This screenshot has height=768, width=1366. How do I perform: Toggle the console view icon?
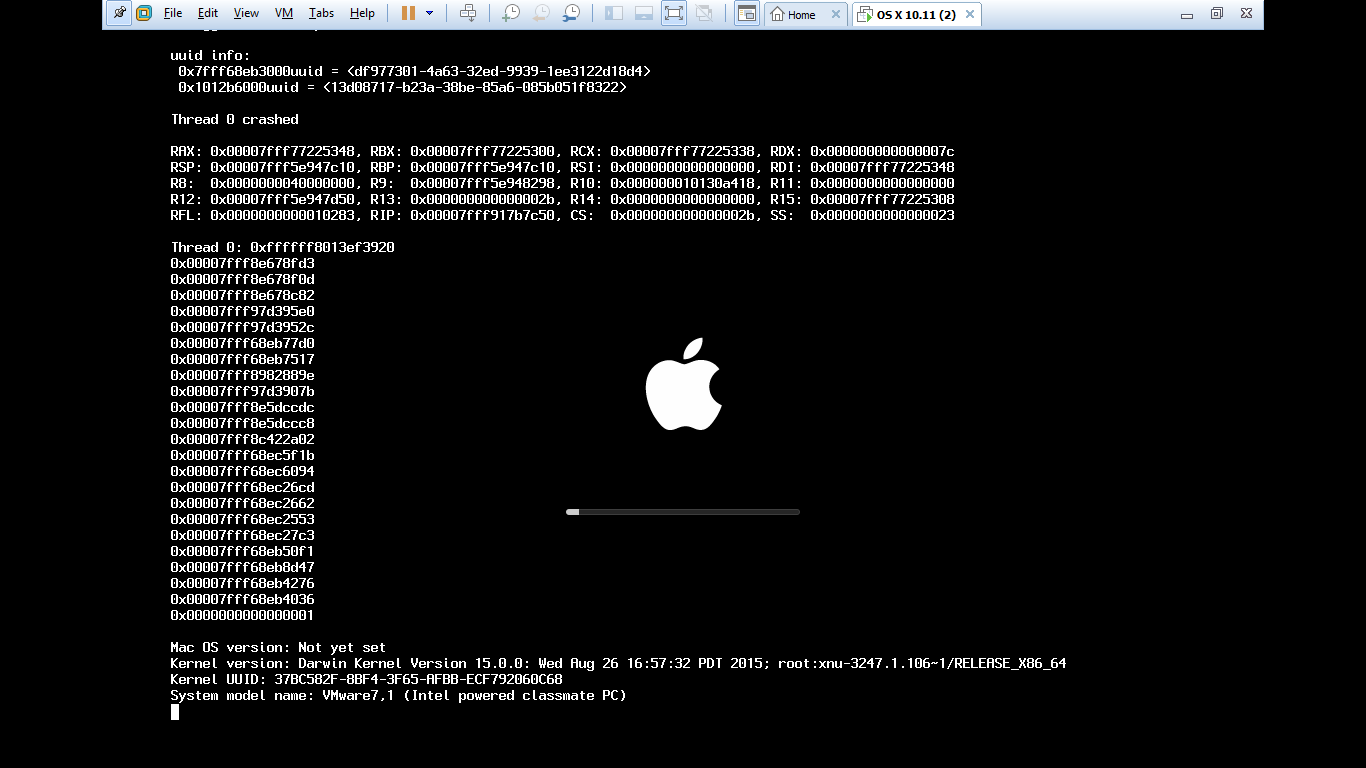tap(747, 13)
